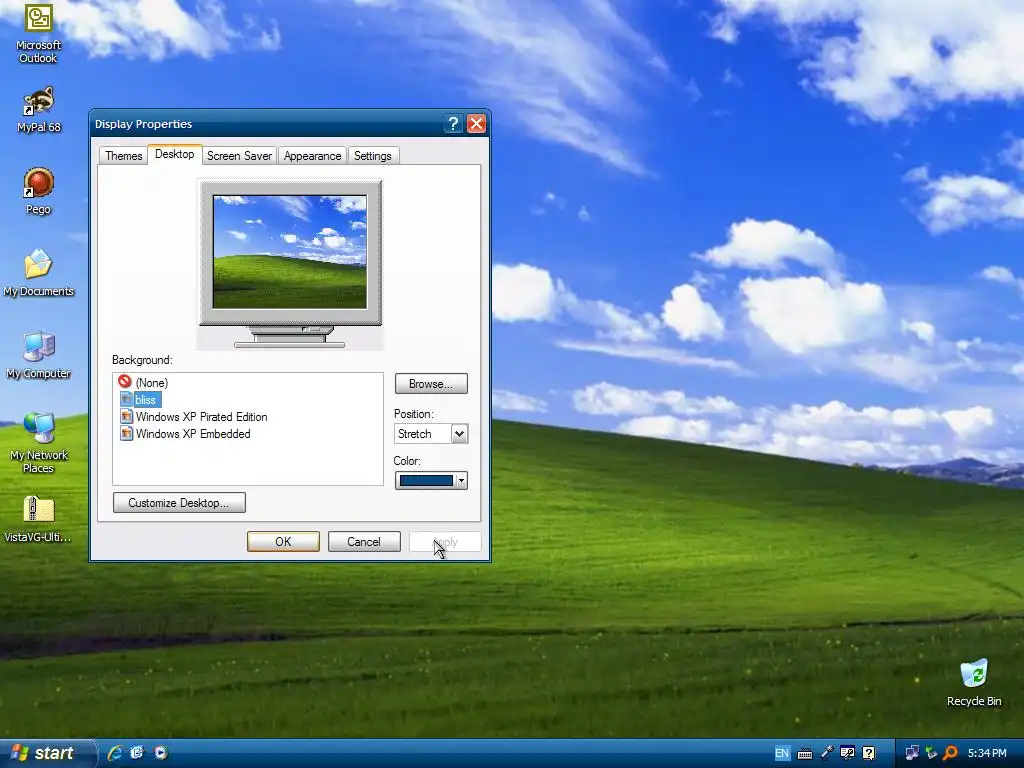Select the Recycle Bin desktop icon

tap(974, 682)
